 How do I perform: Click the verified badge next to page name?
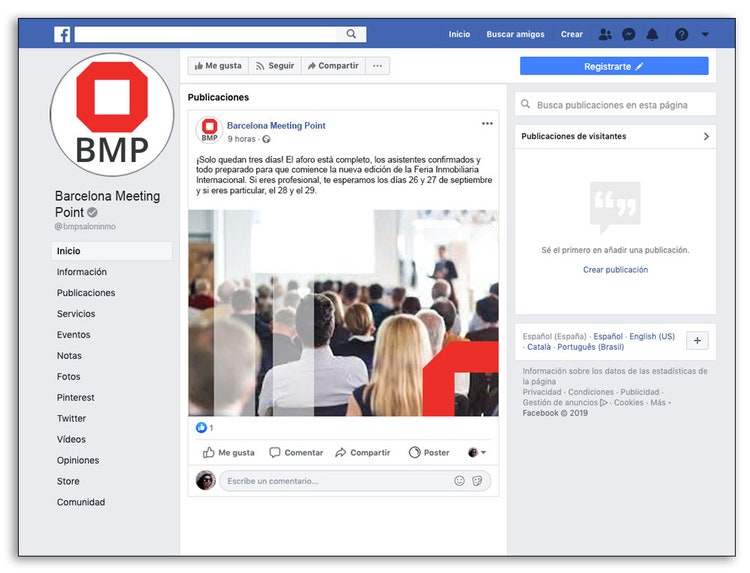click(92, 212)
